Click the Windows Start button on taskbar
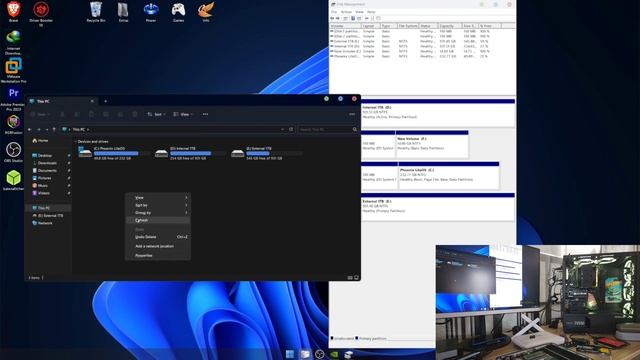The width and height of the screenshot is (640, 360). (x=290, y=354)
